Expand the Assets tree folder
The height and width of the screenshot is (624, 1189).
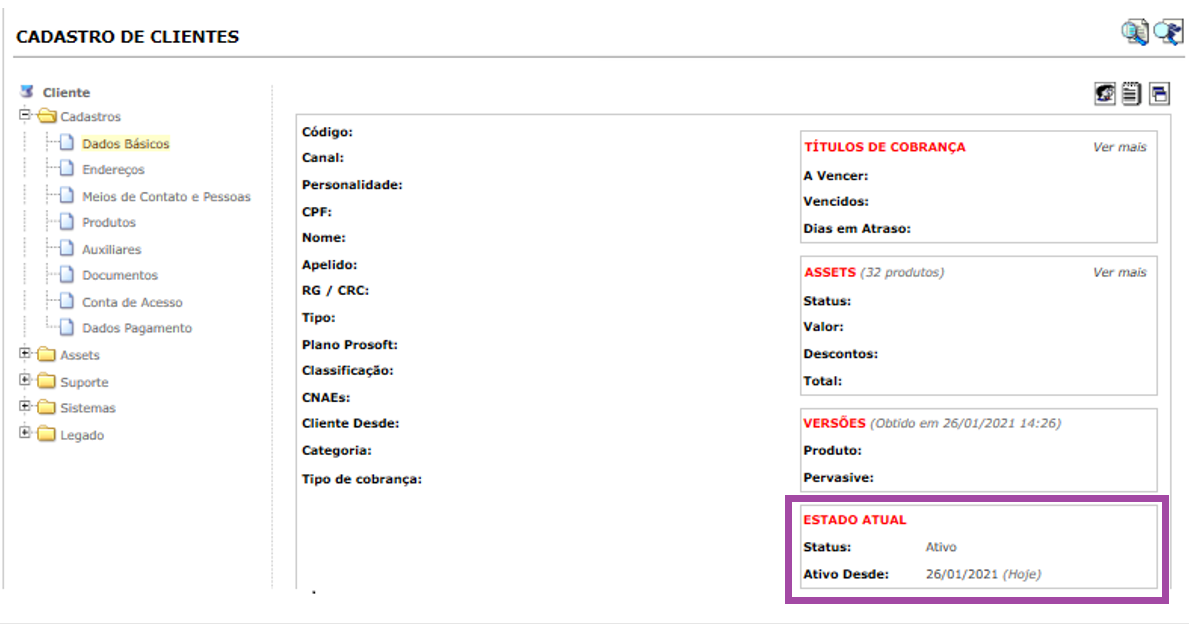[25, 354]
